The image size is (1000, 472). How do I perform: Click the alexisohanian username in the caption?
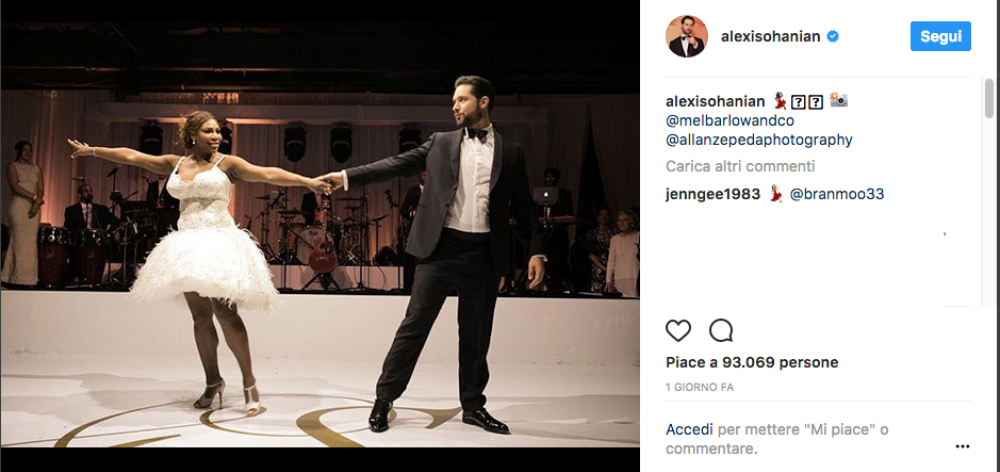tap(714, 102)
